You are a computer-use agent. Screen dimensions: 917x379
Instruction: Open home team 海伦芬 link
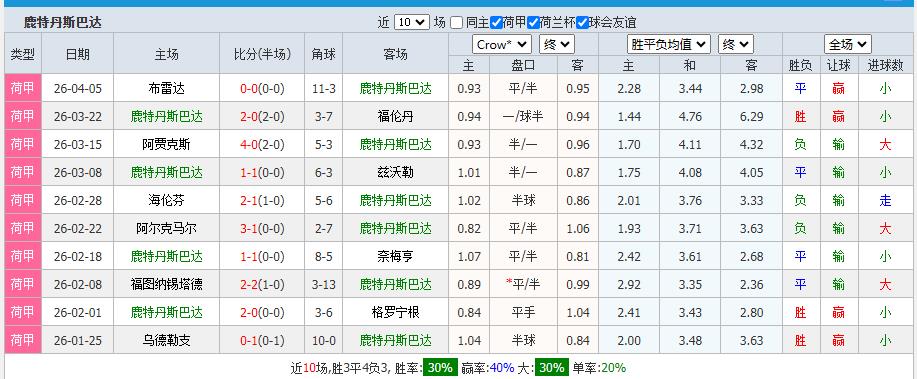click(167, 201)
